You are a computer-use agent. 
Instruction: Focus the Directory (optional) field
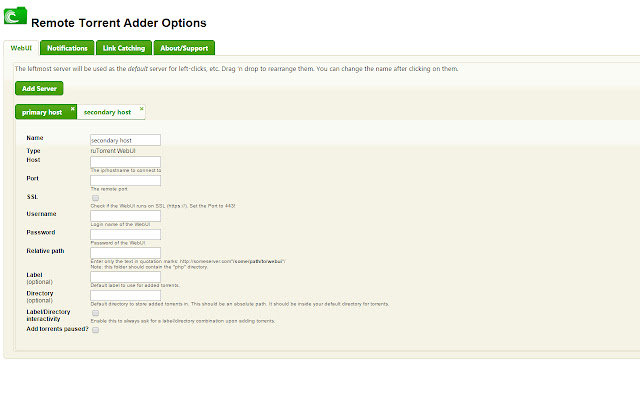tap(125, 294)
